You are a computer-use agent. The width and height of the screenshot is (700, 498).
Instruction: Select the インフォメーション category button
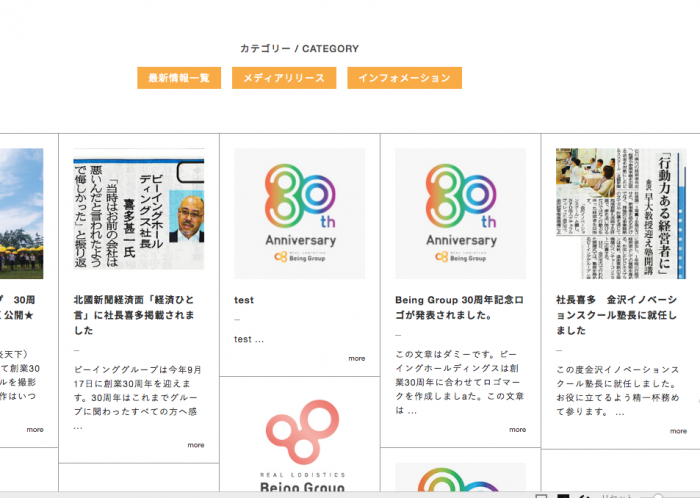404,78
